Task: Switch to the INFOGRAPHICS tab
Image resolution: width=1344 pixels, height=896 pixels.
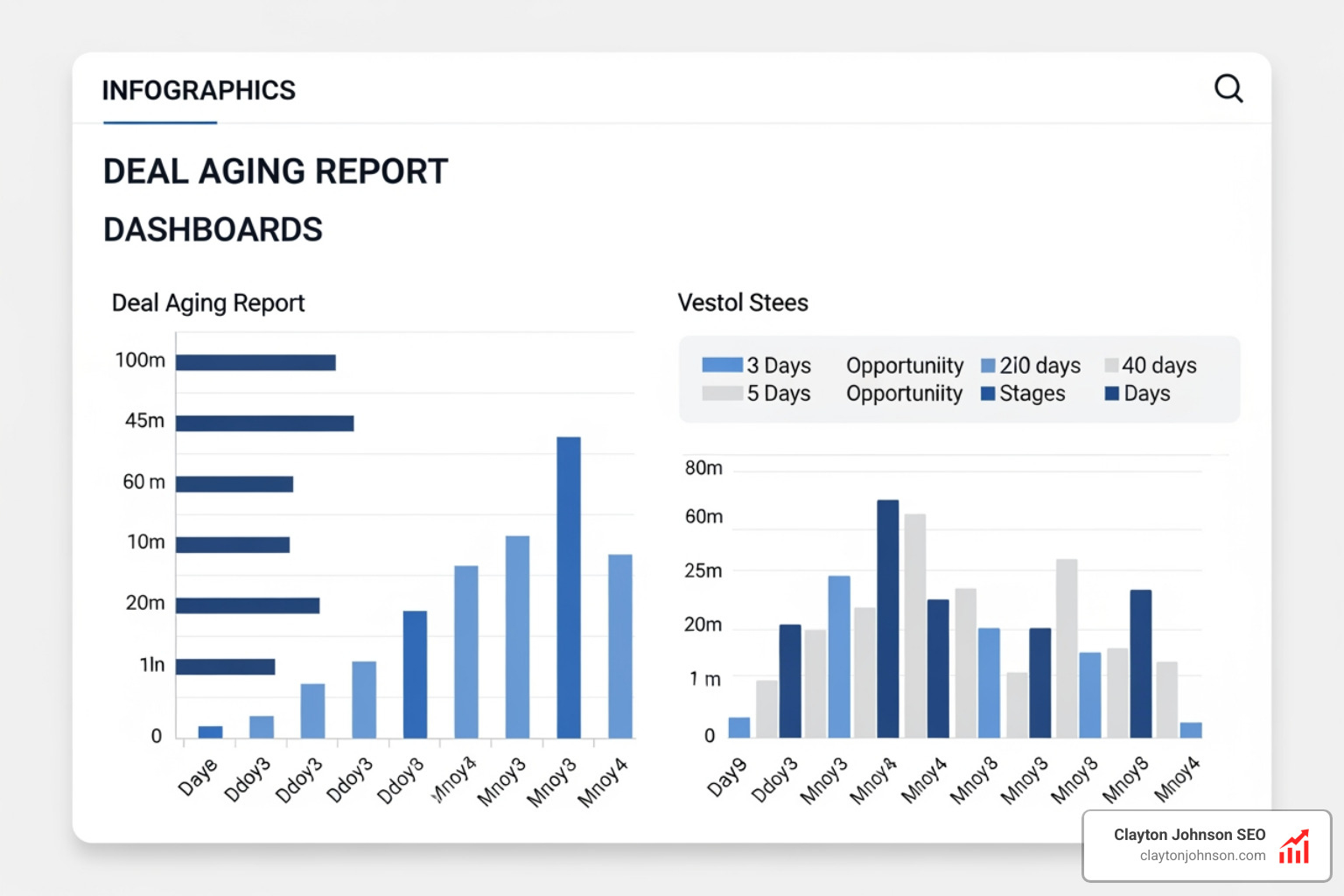Action: (x=199, y=90)
